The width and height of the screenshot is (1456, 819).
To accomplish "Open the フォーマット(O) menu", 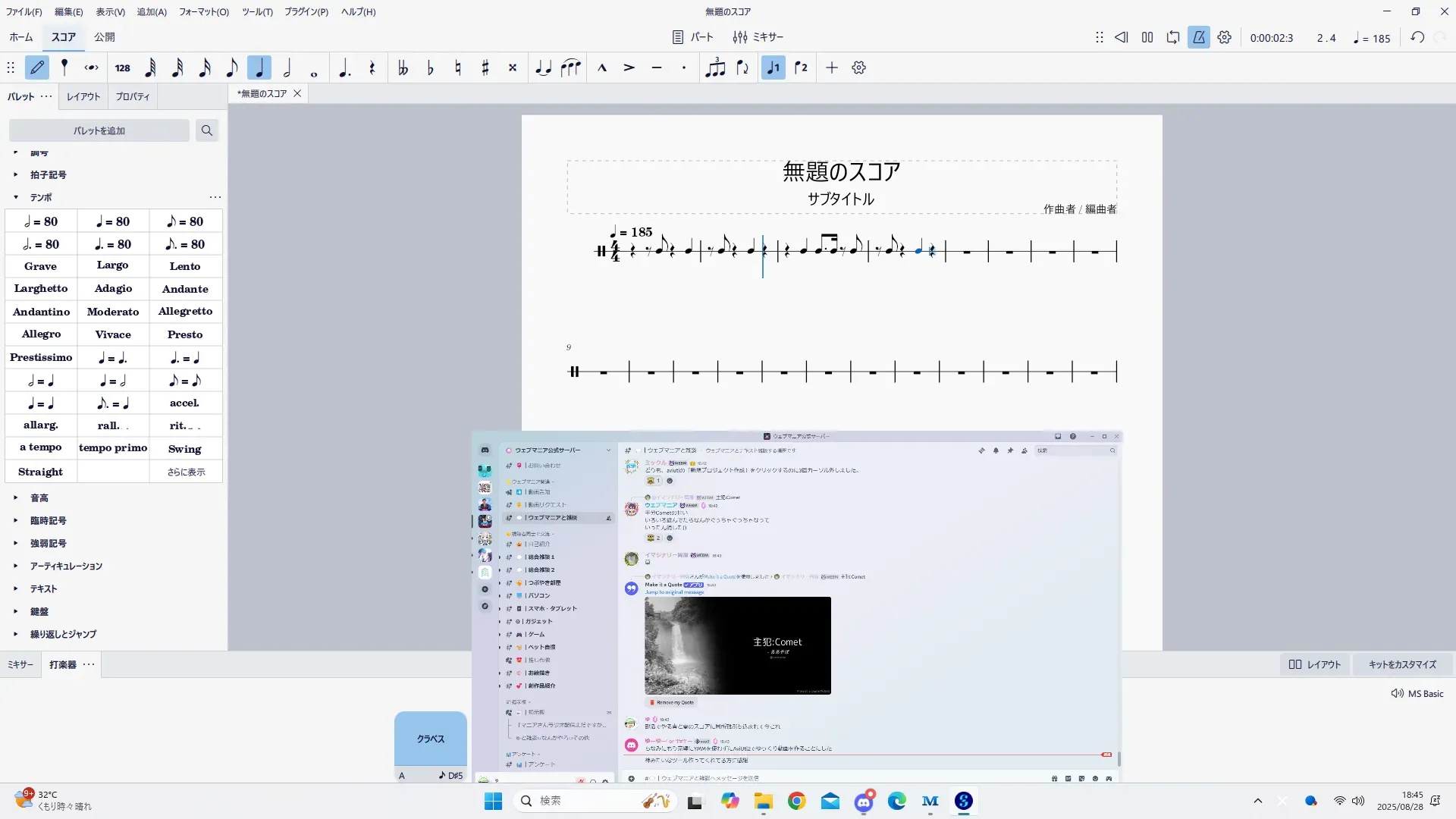I will (203, 11).
